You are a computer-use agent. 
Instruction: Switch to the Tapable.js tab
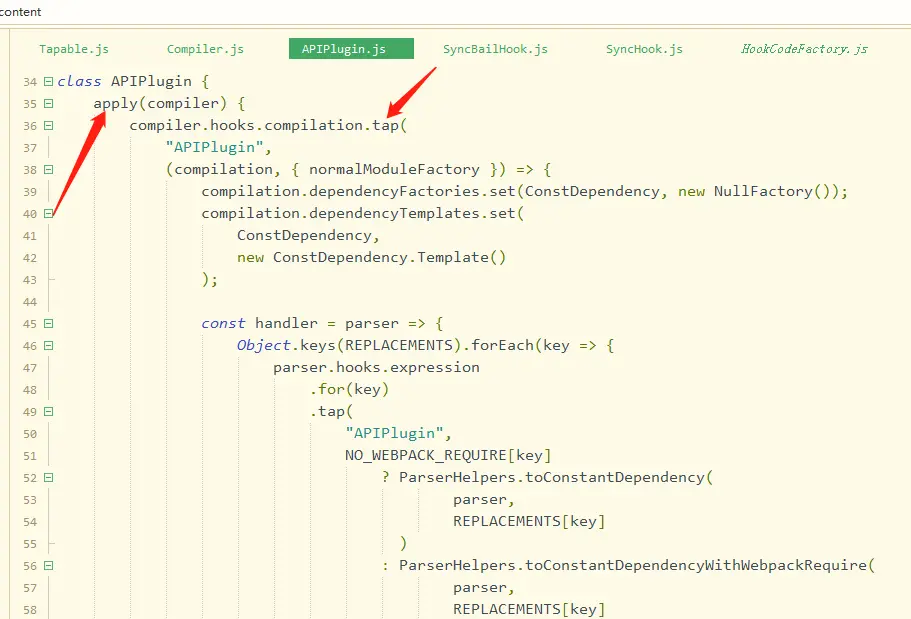pyautogui.click(x=74, y=49)
